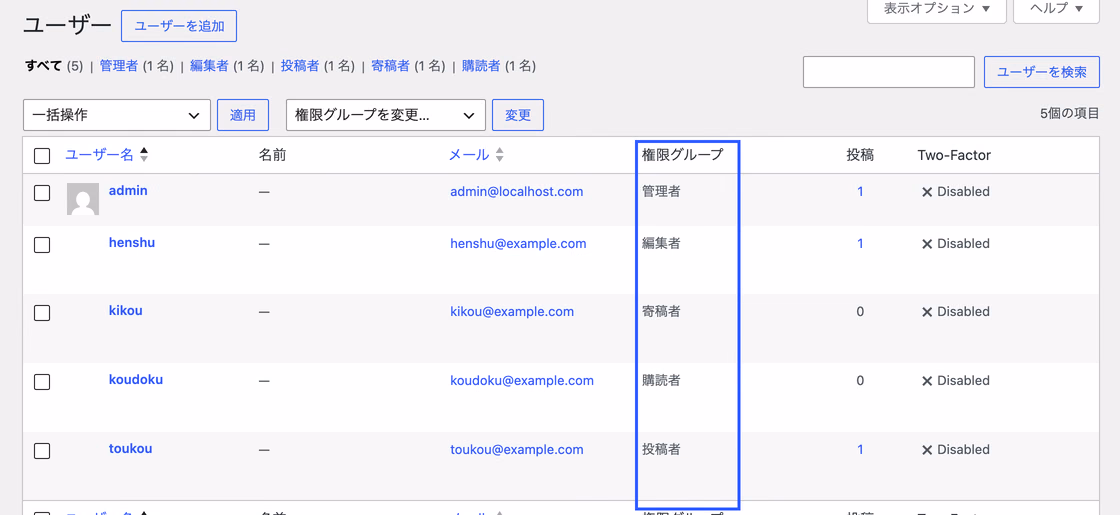Click the Two-Factor column header
Screen dimensions: 1120x515
coord(954,155)
